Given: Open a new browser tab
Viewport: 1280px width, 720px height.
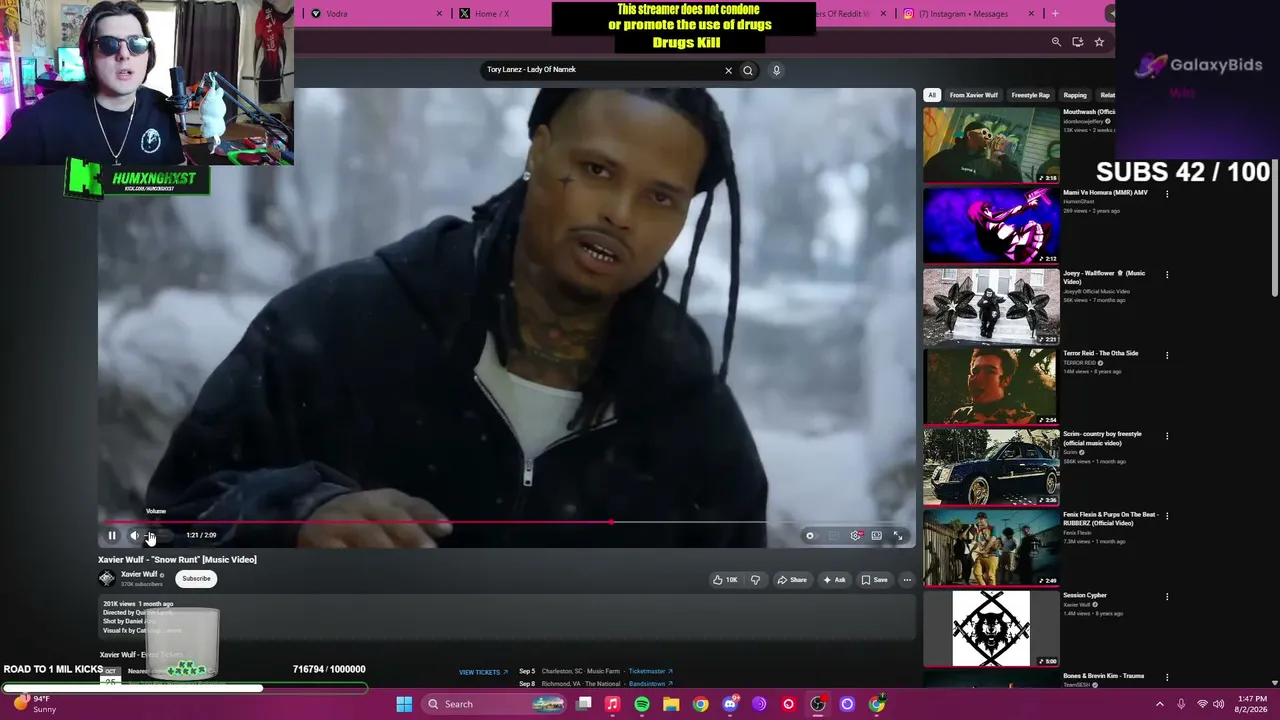Looking at the screenshot, I should pos(1054,14).
